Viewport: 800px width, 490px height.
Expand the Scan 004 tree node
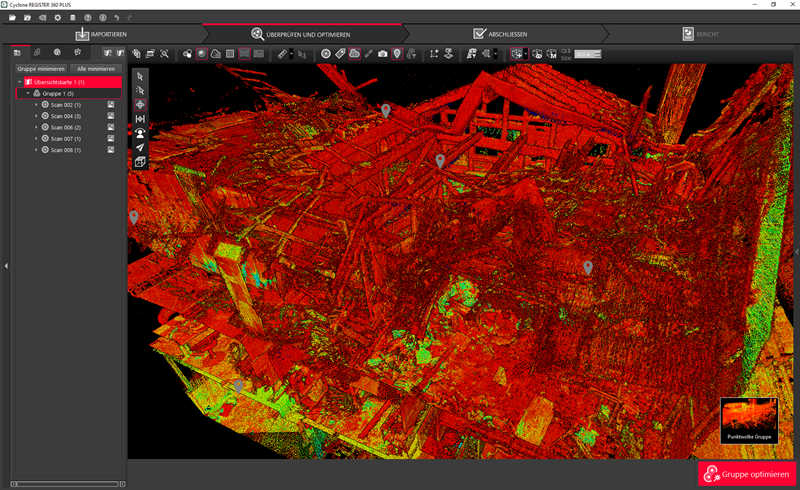pos(36,116)
